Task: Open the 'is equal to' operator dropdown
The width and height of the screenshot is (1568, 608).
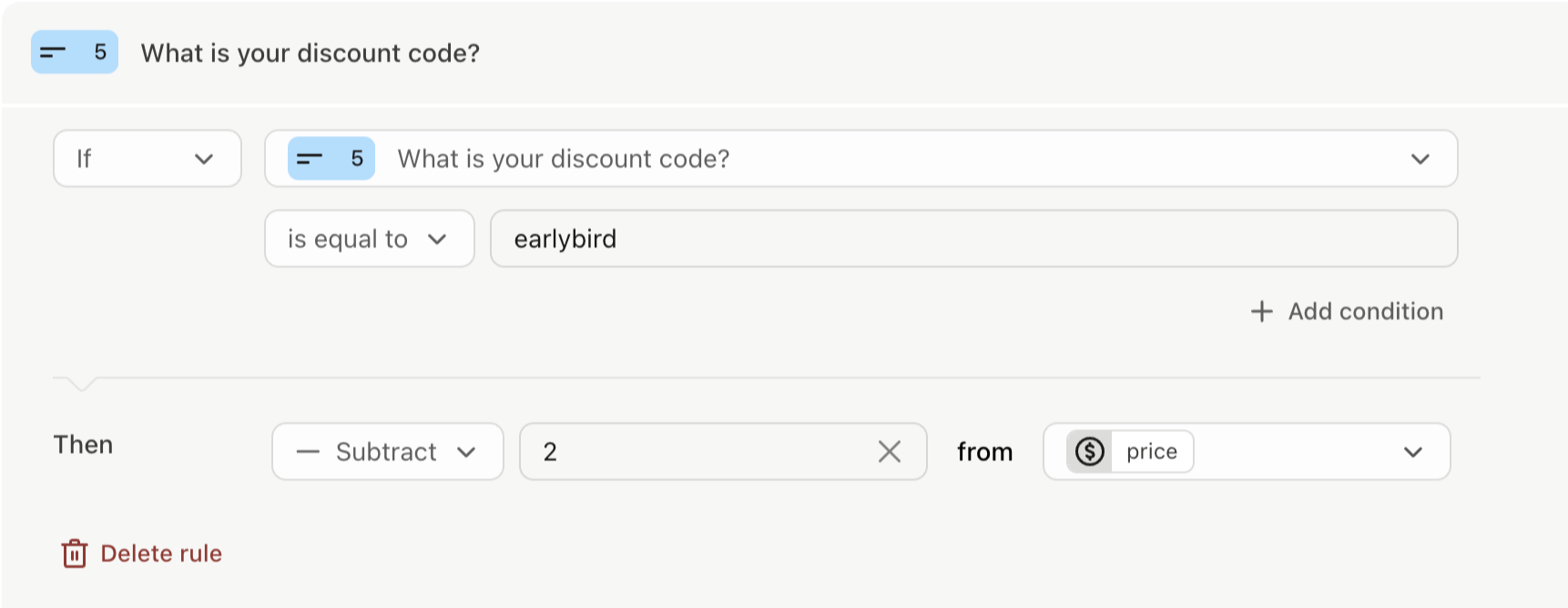Action: pyautogui.click(x=370, y=238)
